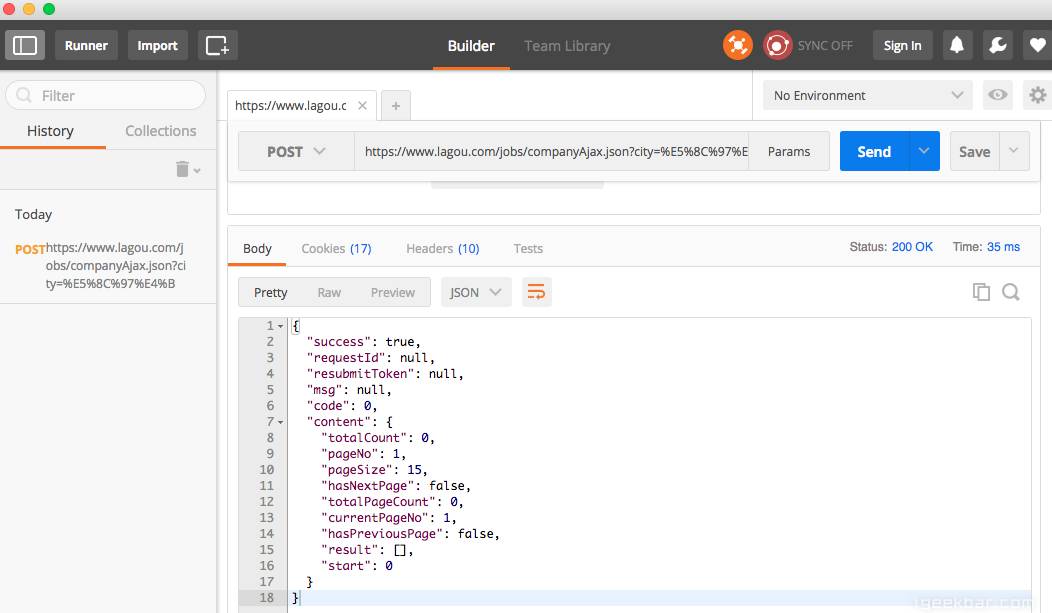The height and width of the screenshot is (613, 1052).
Task: Switch to the Collections tab
Action: [x=160, y=131]
